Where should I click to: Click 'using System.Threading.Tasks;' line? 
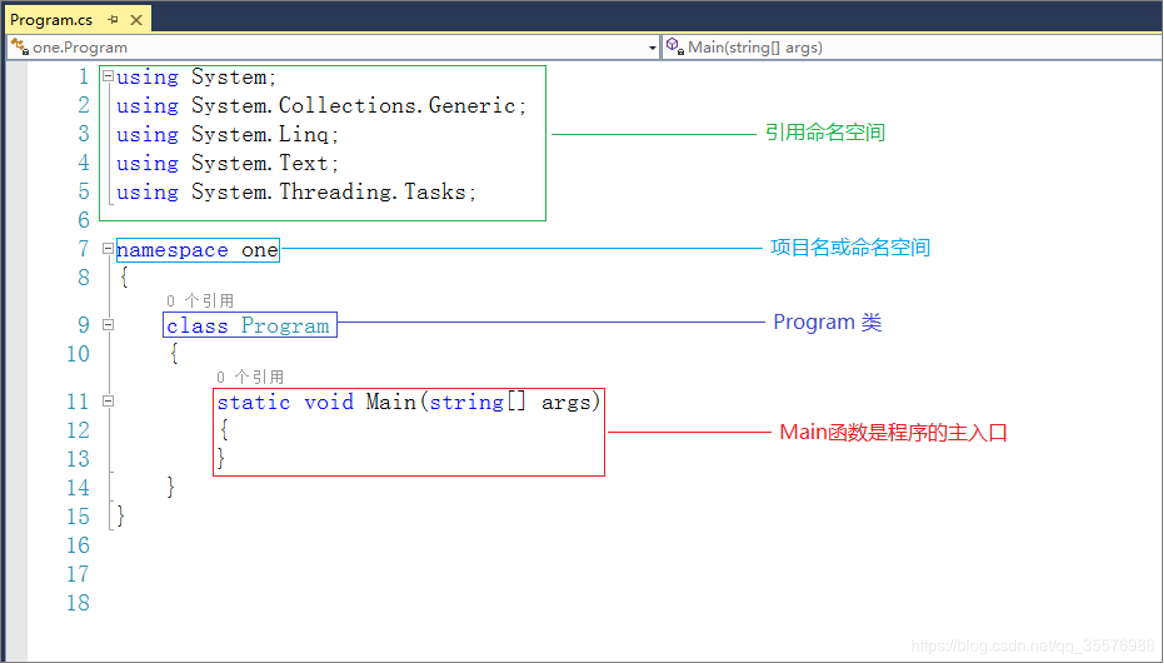point(296,192)
